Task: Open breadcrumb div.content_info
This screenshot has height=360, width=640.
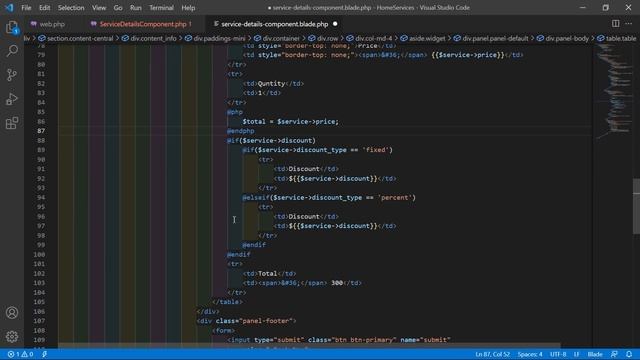Action: tap(153, 38)
